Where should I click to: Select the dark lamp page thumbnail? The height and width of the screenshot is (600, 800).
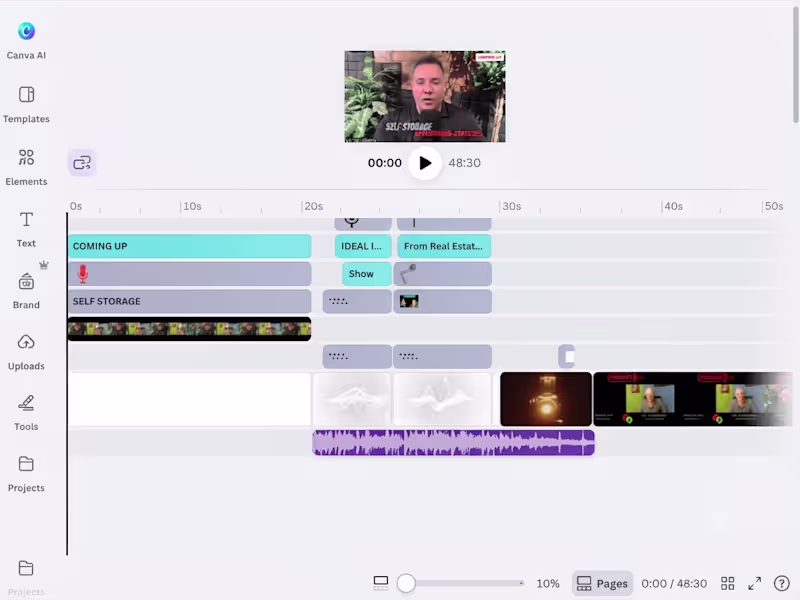(x=546, y=399)
